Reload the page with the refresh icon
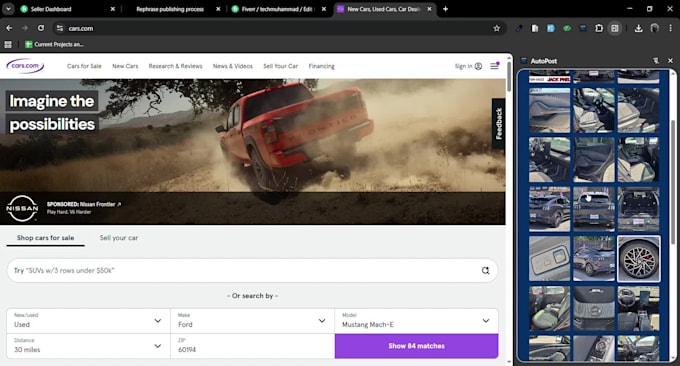The width and height of the screenshot is (680, 366). tap(41, 28)
